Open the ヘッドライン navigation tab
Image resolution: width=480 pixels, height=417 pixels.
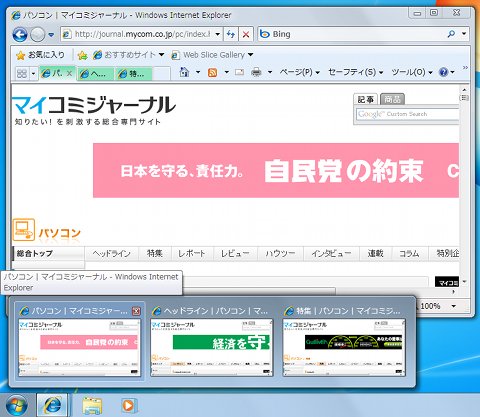coord(112,254)
